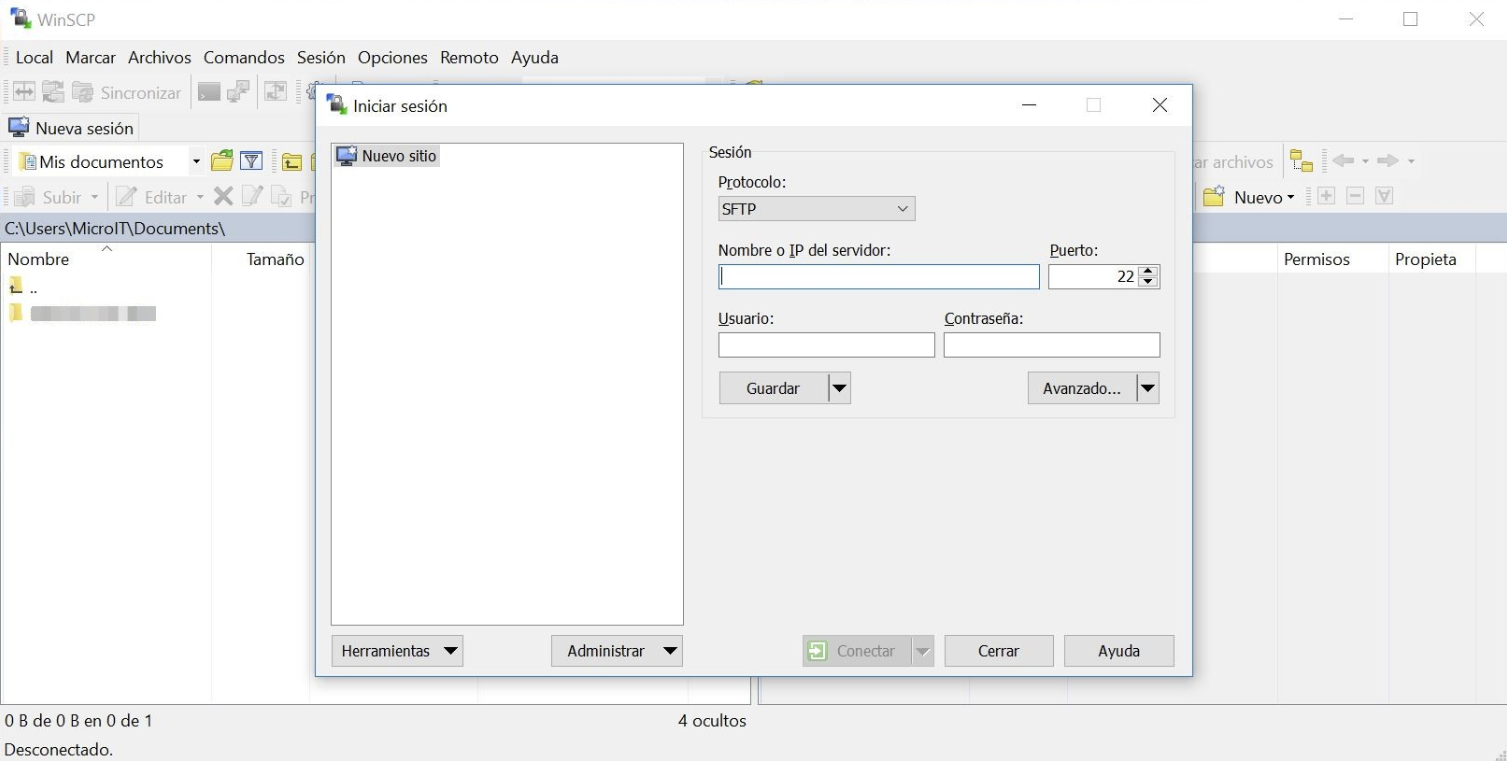Image resolution: width=1507 pixels, height=761 pixels.
Task: Open the Remoto menu
Action: 469,57
